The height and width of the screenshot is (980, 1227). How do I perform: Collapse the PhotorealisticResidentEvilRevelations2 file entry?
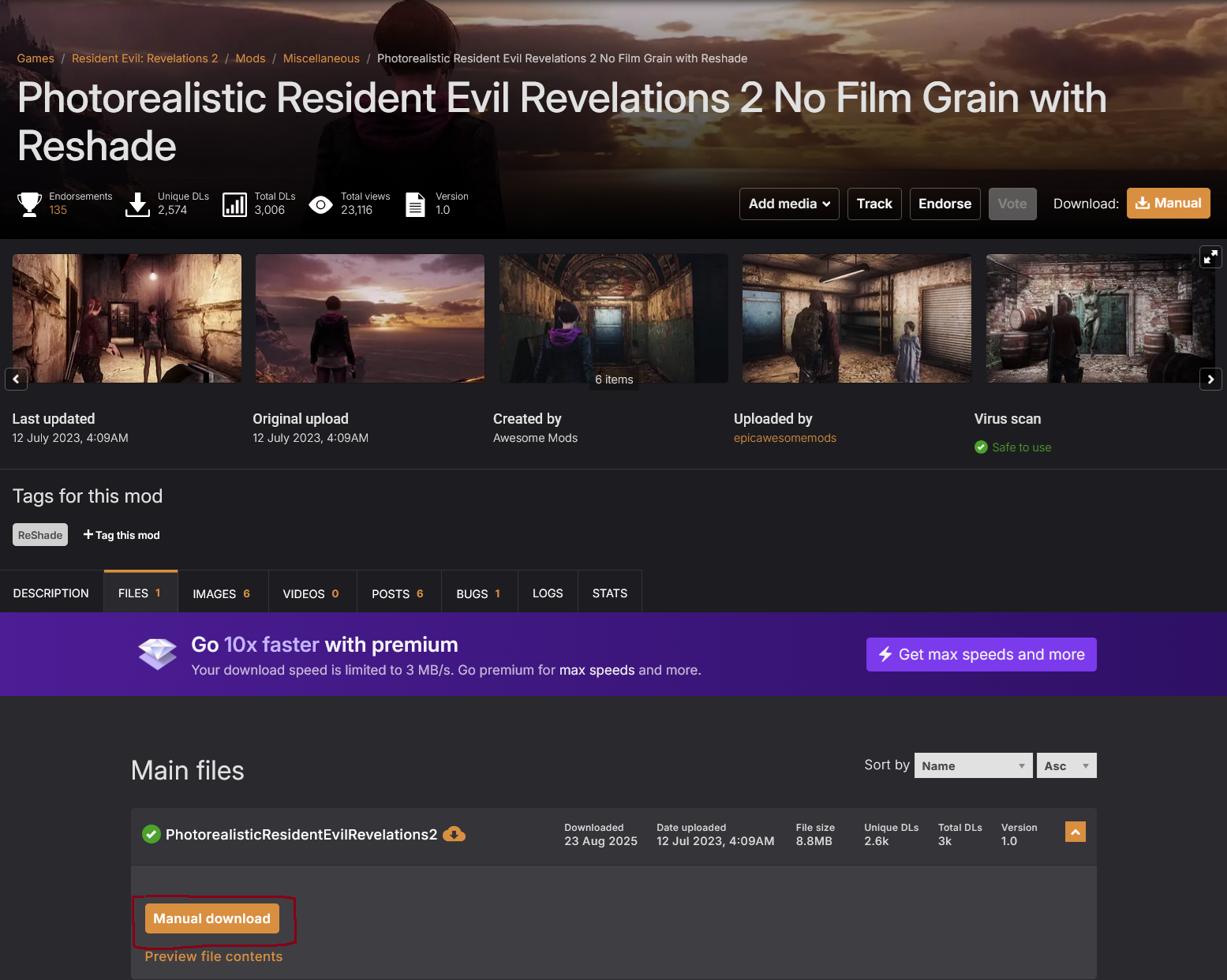click(1075, 832)
